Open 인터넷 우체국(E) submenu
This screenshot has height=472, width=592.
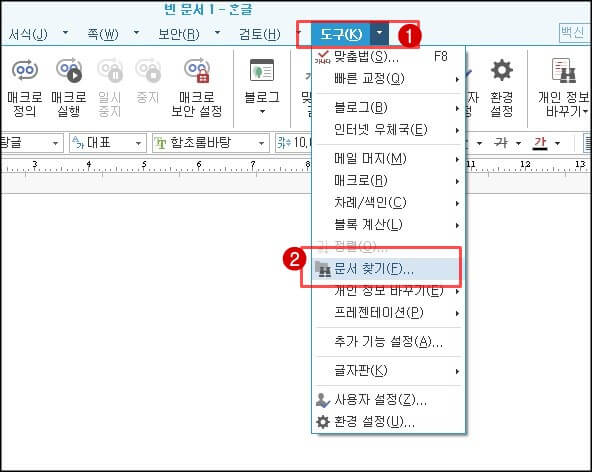click(x=388, y=130)
